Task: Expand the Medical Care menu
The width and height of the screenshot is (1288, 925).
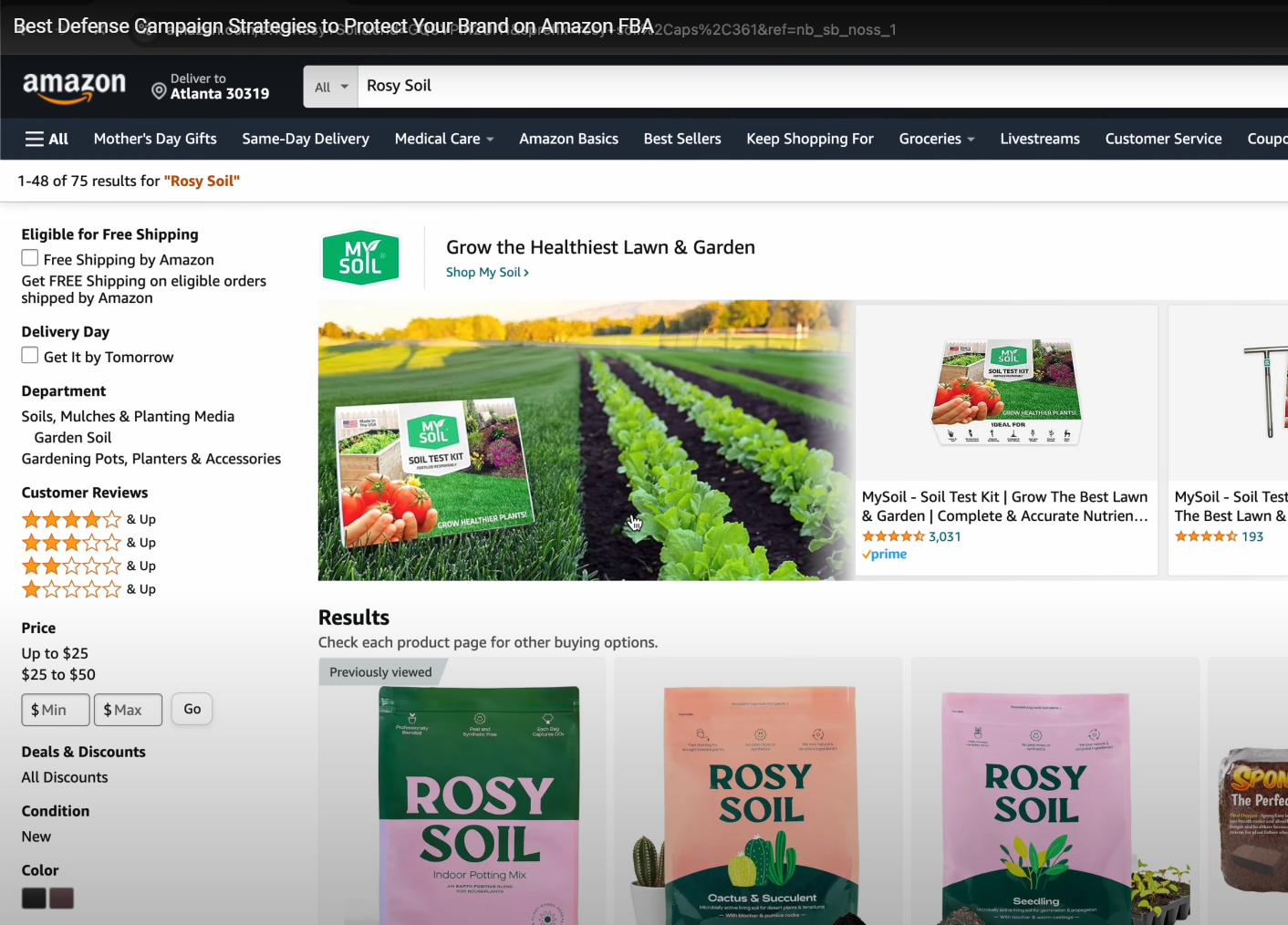Action: pos(444,139)
